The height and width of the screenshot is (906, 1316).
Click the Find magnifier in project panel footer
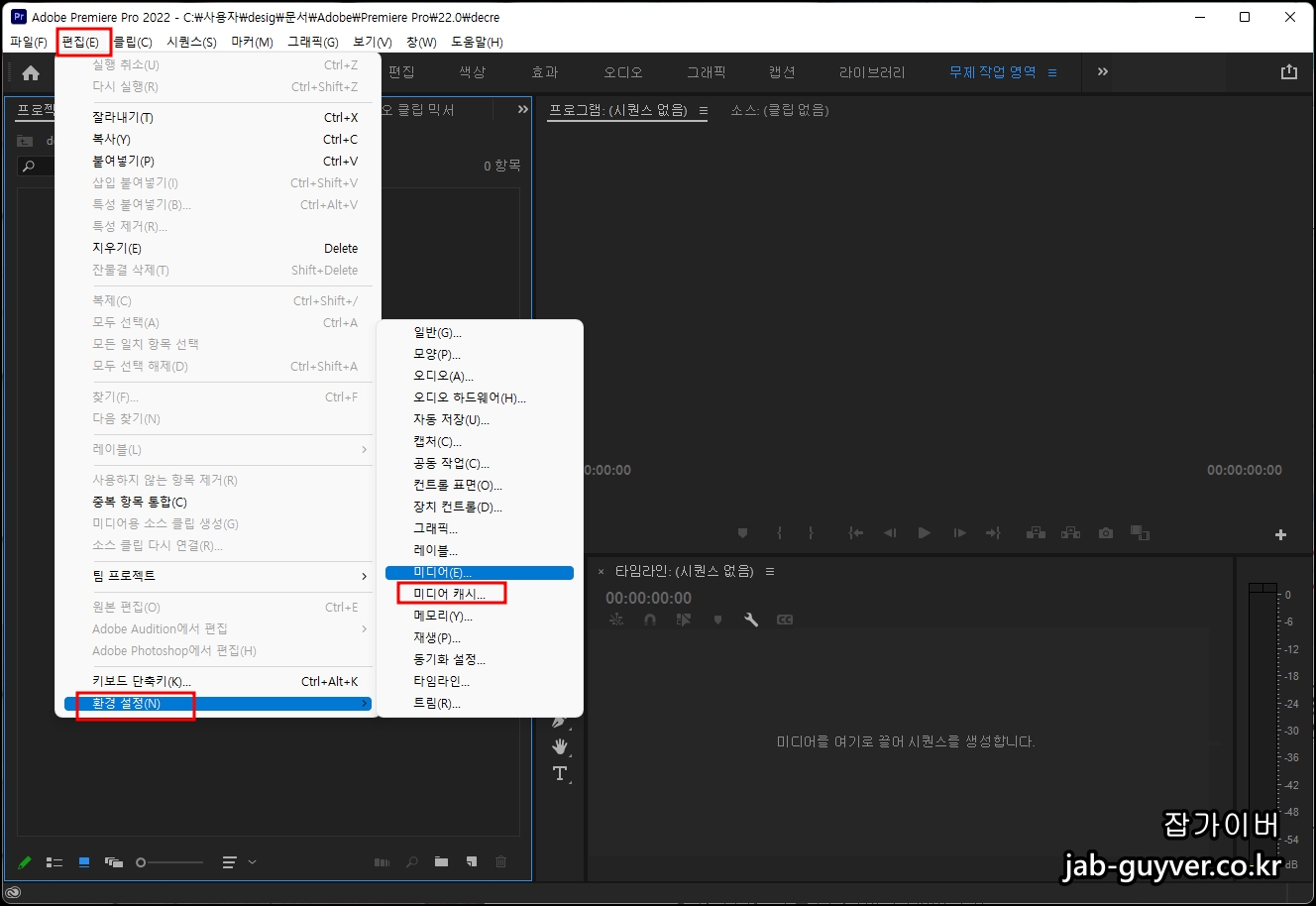(x=412, y=862)
